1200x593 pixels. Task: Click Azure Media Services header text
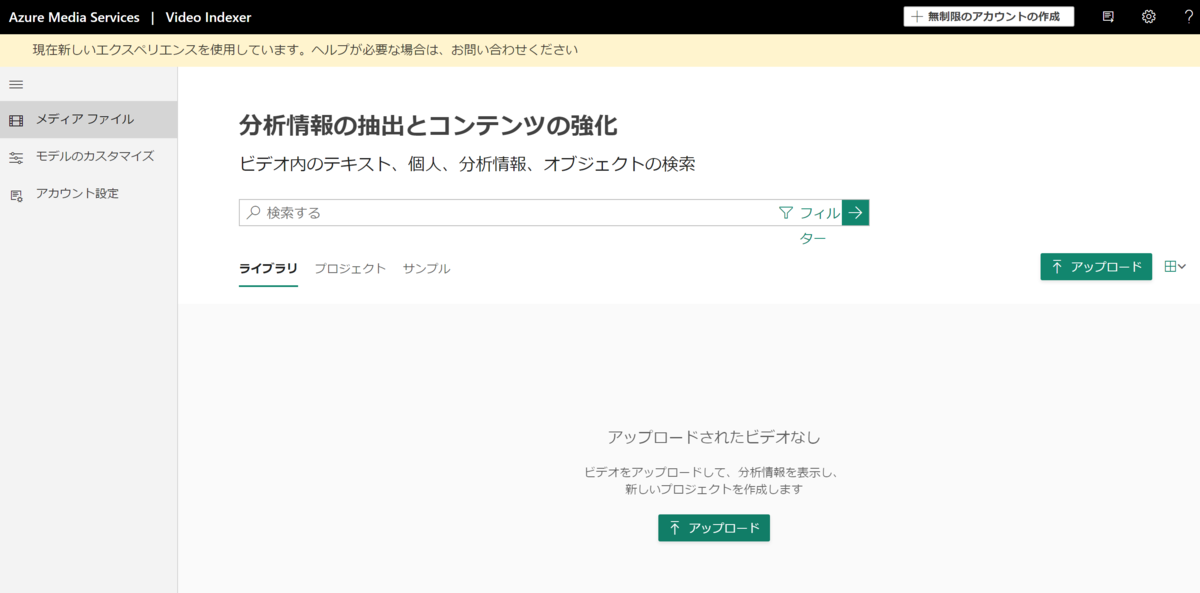(74, 17)
